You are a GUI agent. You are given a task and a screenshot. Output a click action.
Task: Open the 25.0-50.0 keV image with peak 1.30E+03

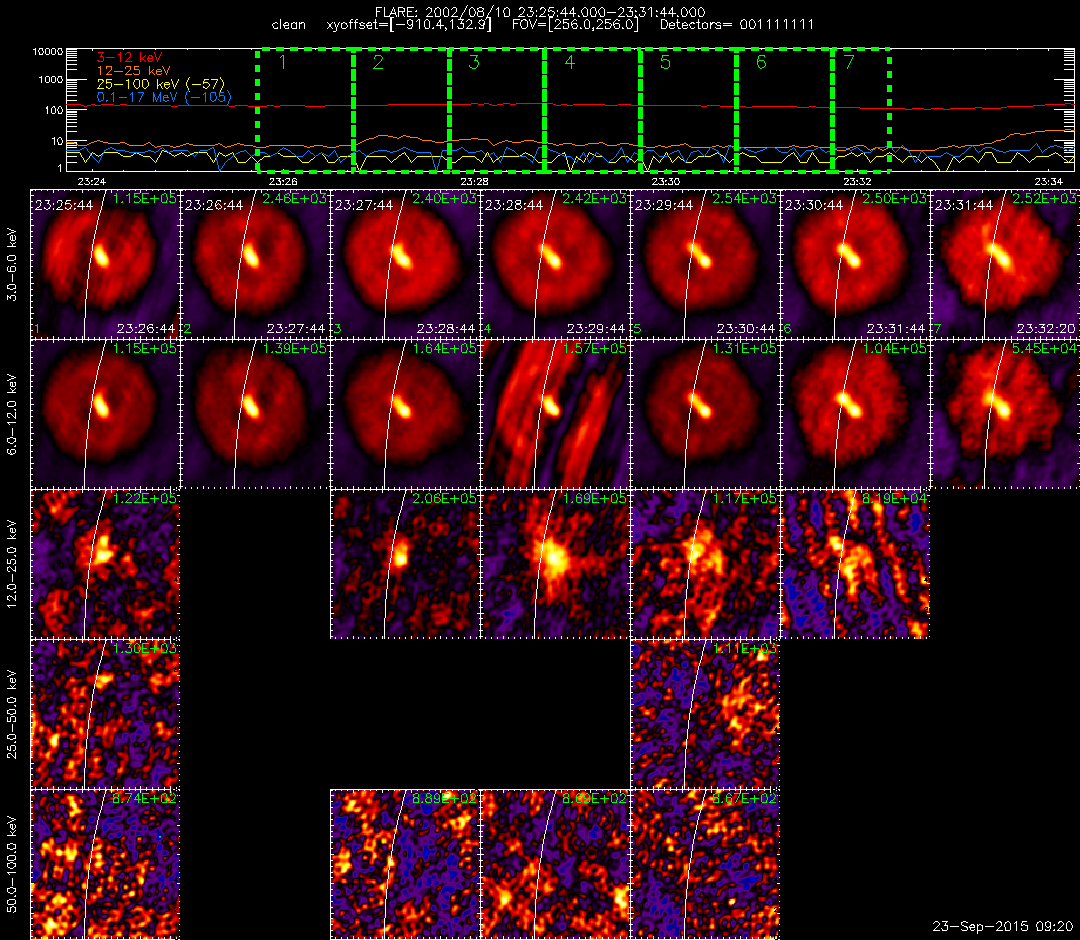(105, 715)
